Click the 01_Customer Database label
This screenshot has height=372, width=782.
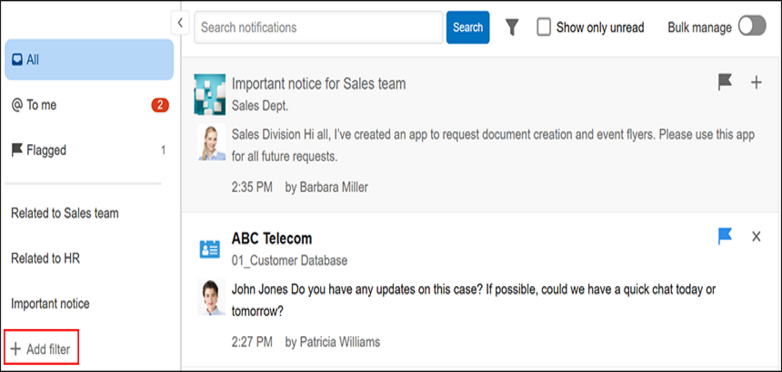pos(289,261)
